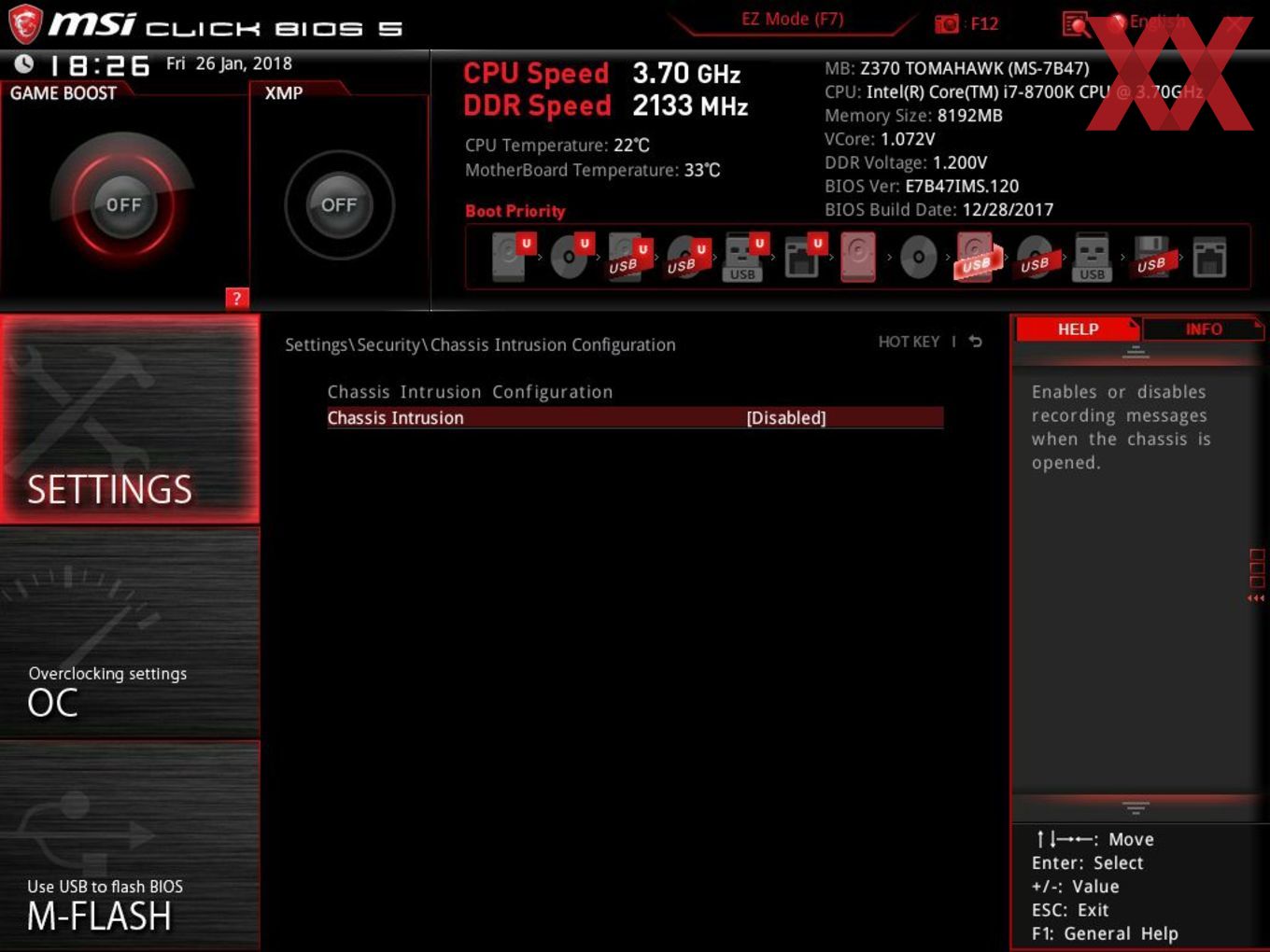The width and height of the screenshot is (1270, 952).
Task: Open the HOT KEY menu
Action: [x=909, y=342]
